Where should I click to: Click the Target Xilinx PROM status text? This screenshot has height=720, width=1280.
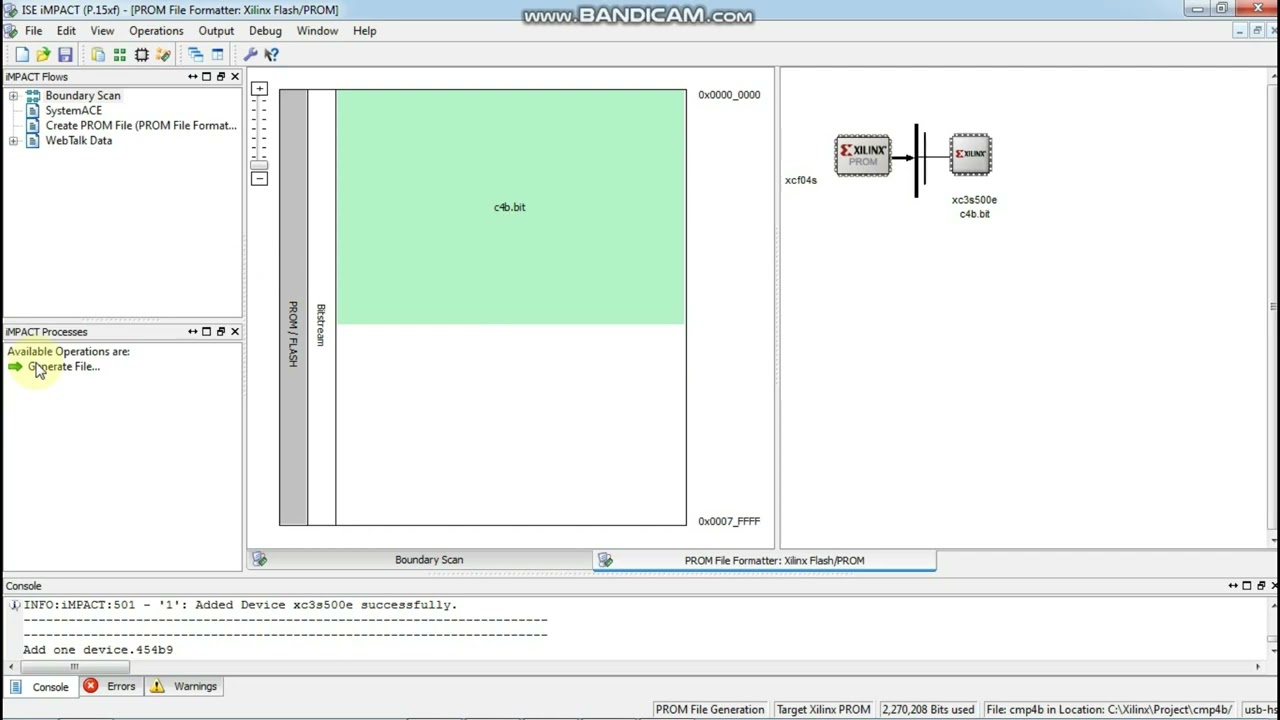tap(823, 709)
